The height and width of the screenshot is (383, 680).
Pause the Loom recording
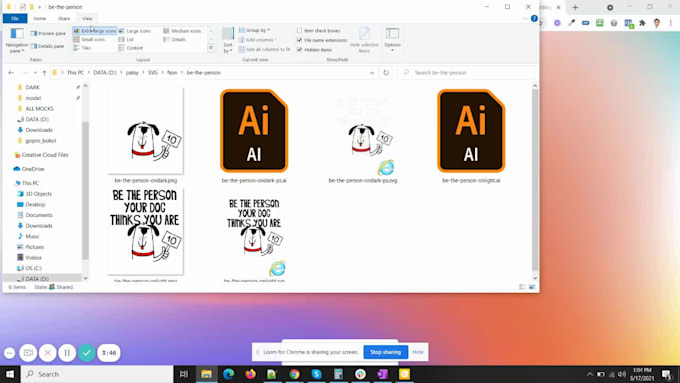click(67, 353)
